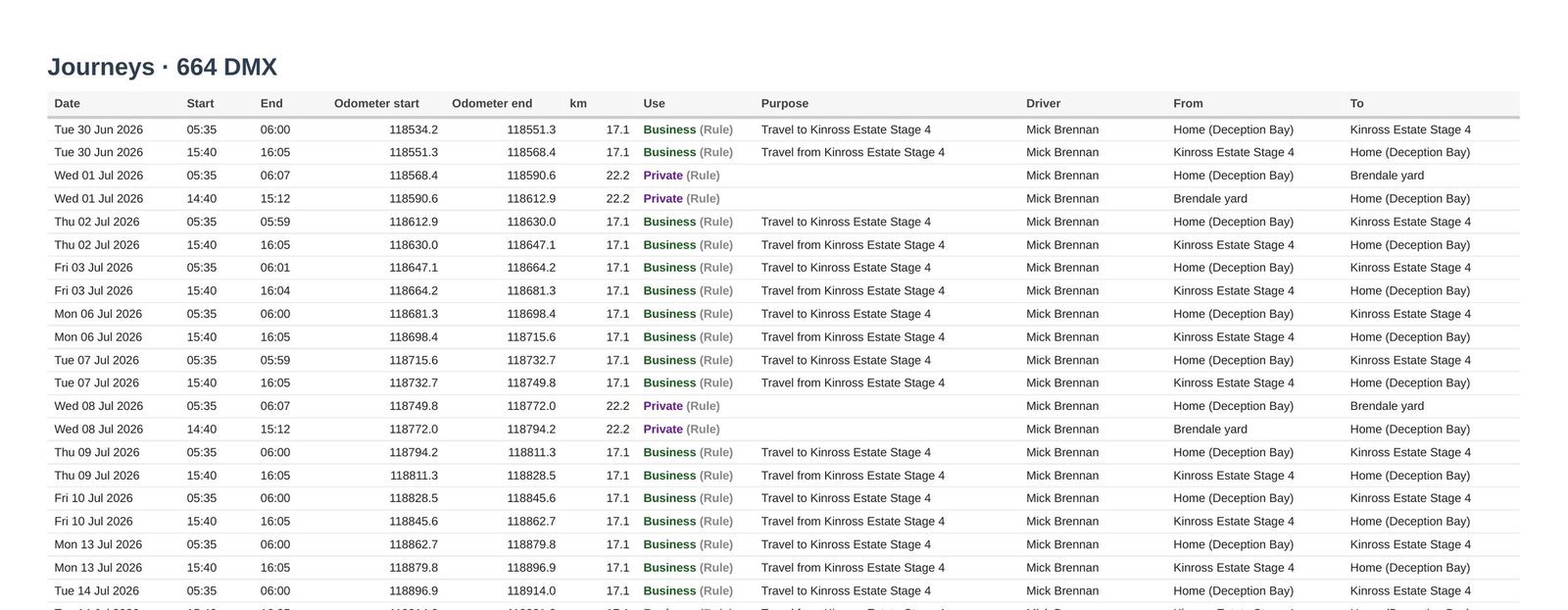Click Home (Deception Bay) origin on Tue 30 Jun 05:35 row
Viewport: 1568px width, 610px height.
point(1233,129)
